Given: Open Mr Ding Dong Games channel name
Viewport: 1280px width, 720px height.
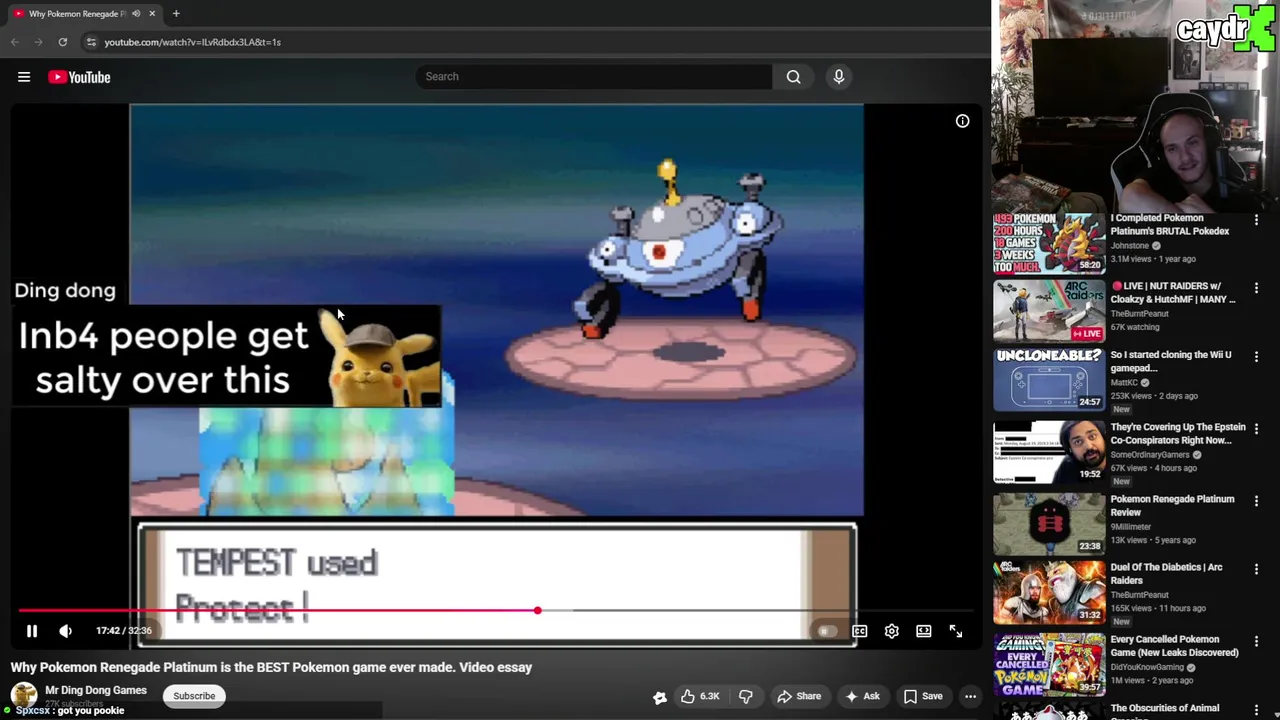Looking at the screenshot, I should tap(96, 690).
